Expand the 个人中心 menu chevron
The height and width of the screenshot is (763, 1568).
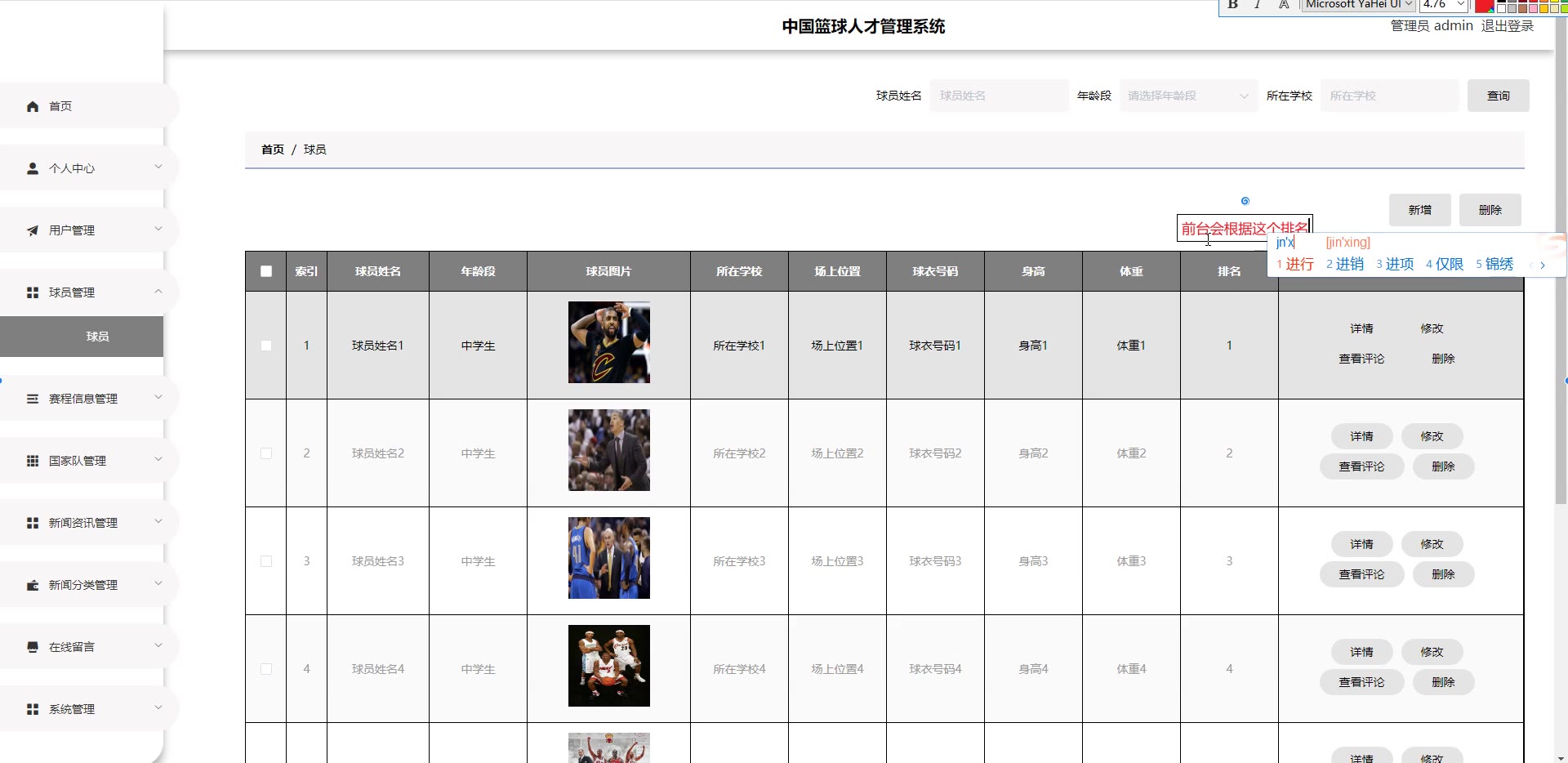158,167
